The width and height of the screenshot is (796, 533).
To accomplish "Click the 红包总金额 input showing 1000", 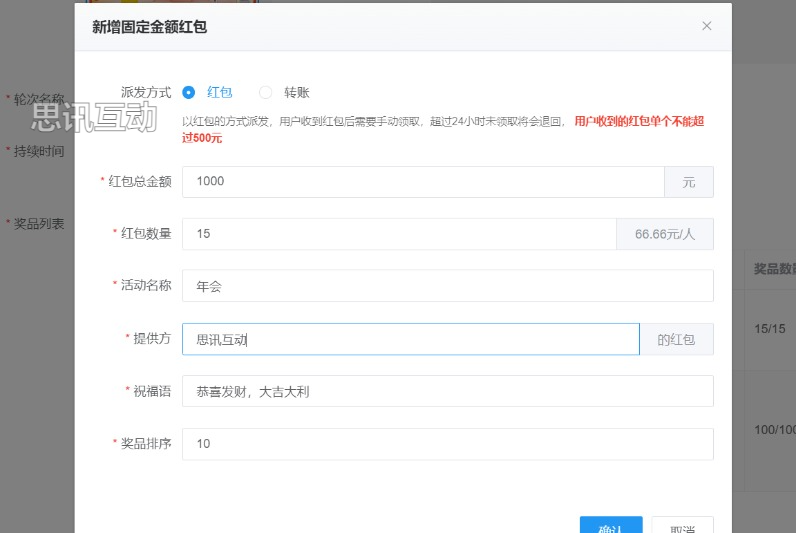I will (x=422, y=181).
